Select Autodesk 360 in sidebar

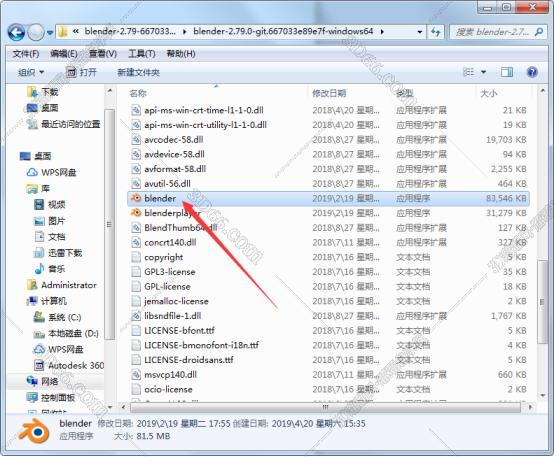click(69, 365)
